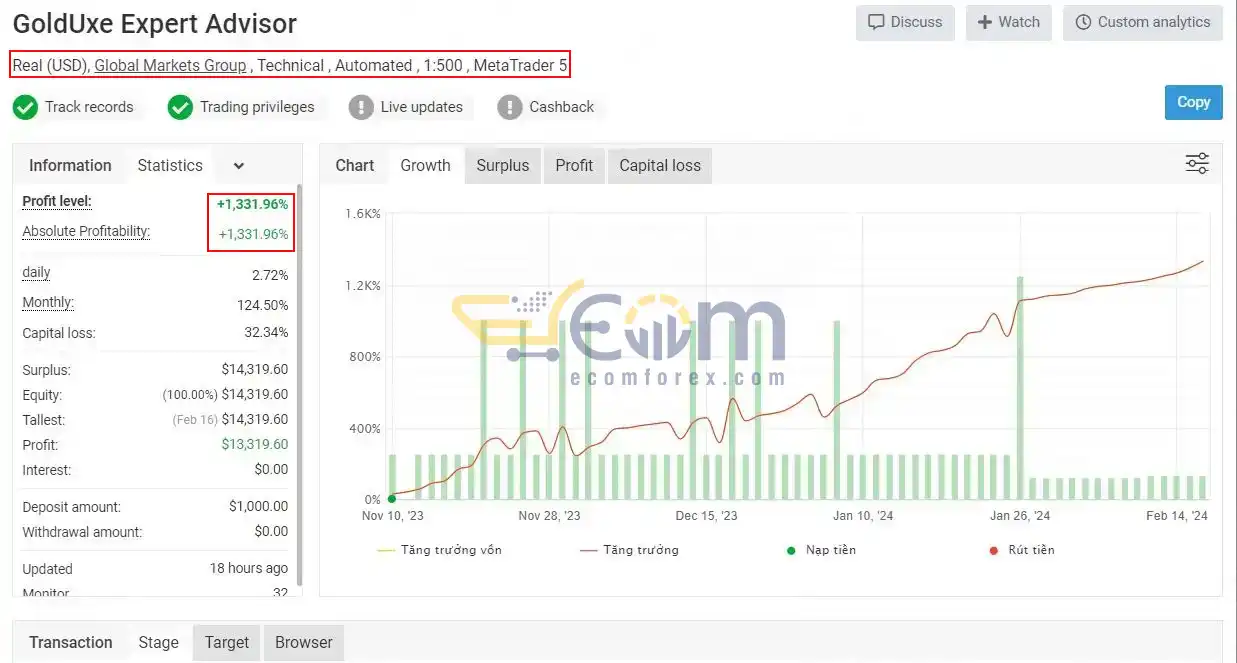
Task: Click the Absolute Profitability label
Action: [x=86, y=232]
